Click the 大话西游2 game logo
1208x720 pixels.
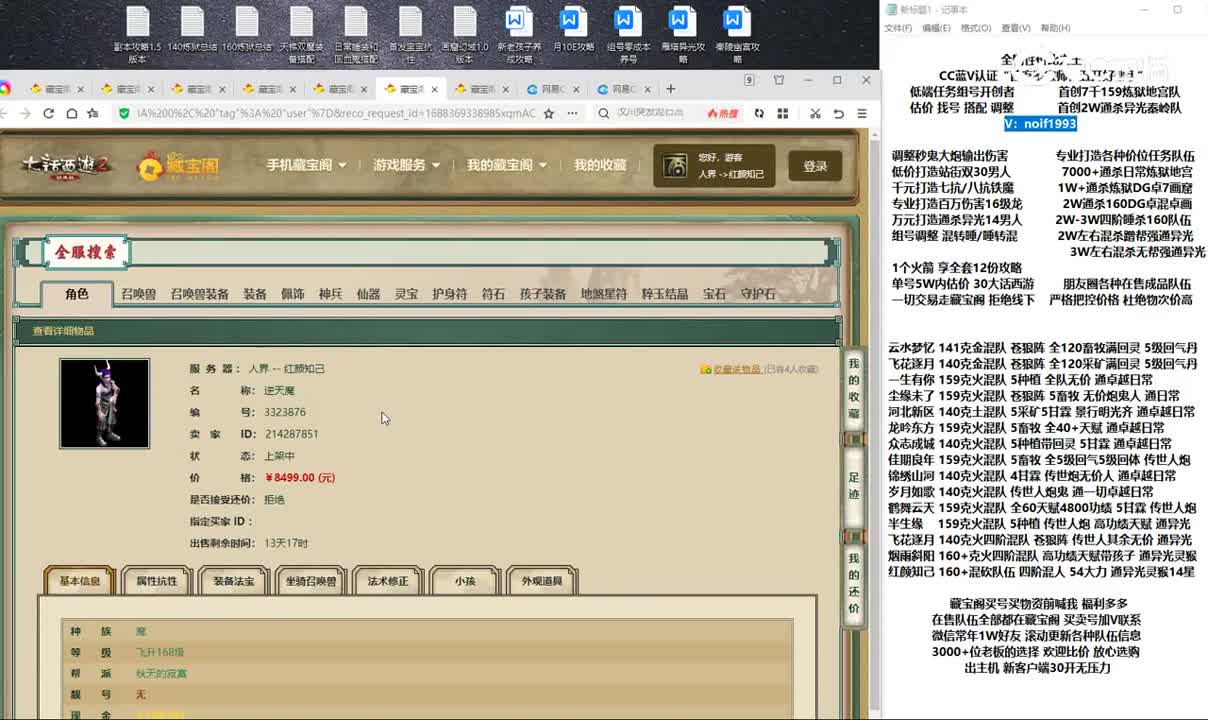pos(67,165)
